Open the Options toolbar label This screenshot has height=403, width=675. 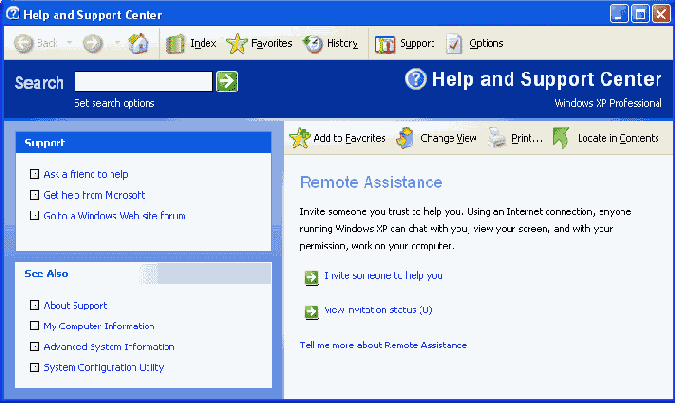[x=486, y=43]
